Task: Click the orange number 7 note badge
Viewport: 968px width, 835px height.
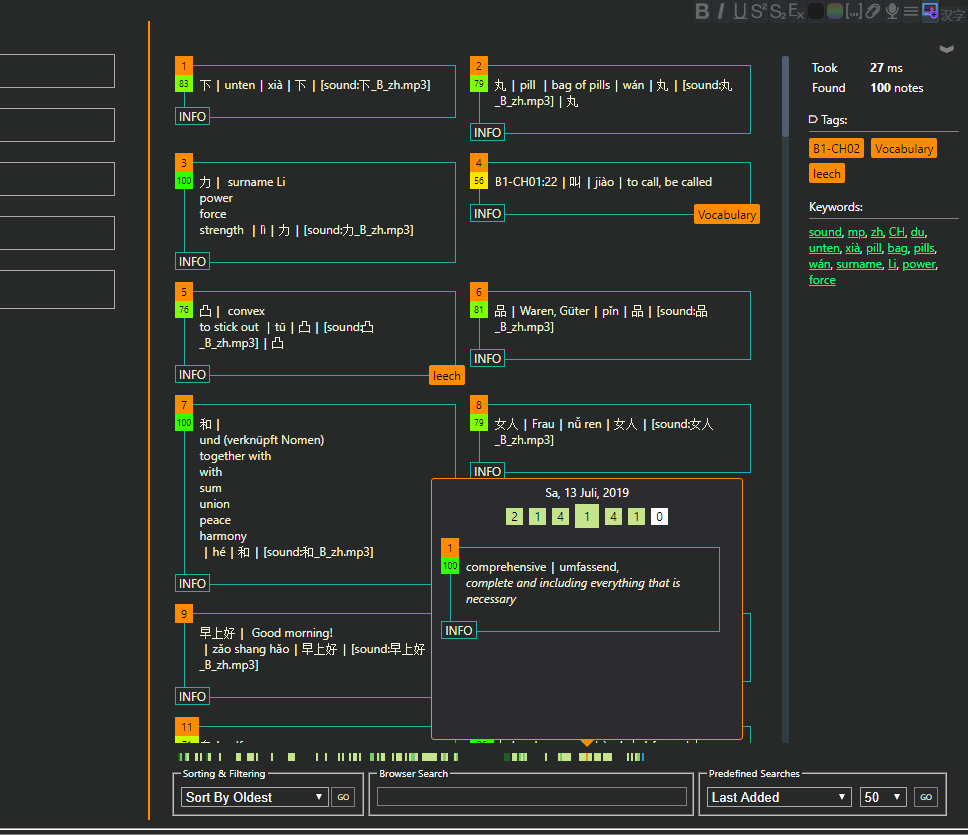Action: coord(184,405)
